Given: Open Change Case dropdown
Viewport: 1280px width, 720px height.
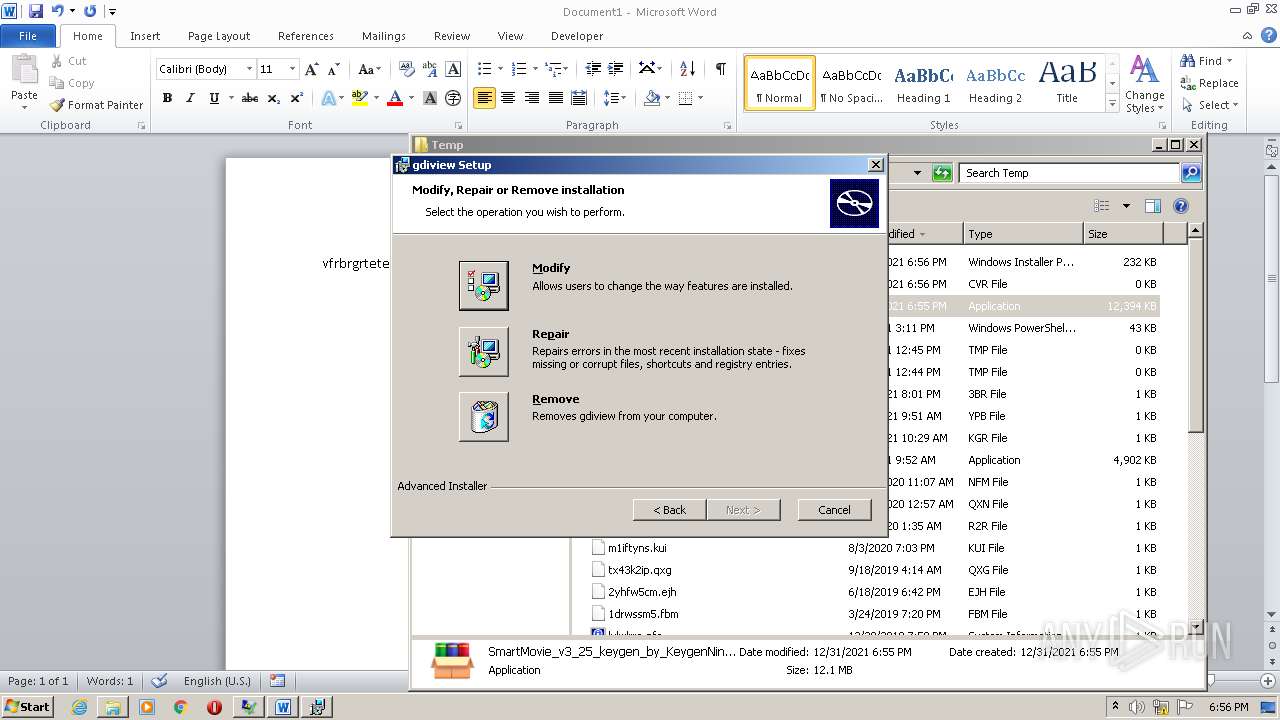Looking at the screenshot, I should (x=369, y=69).
